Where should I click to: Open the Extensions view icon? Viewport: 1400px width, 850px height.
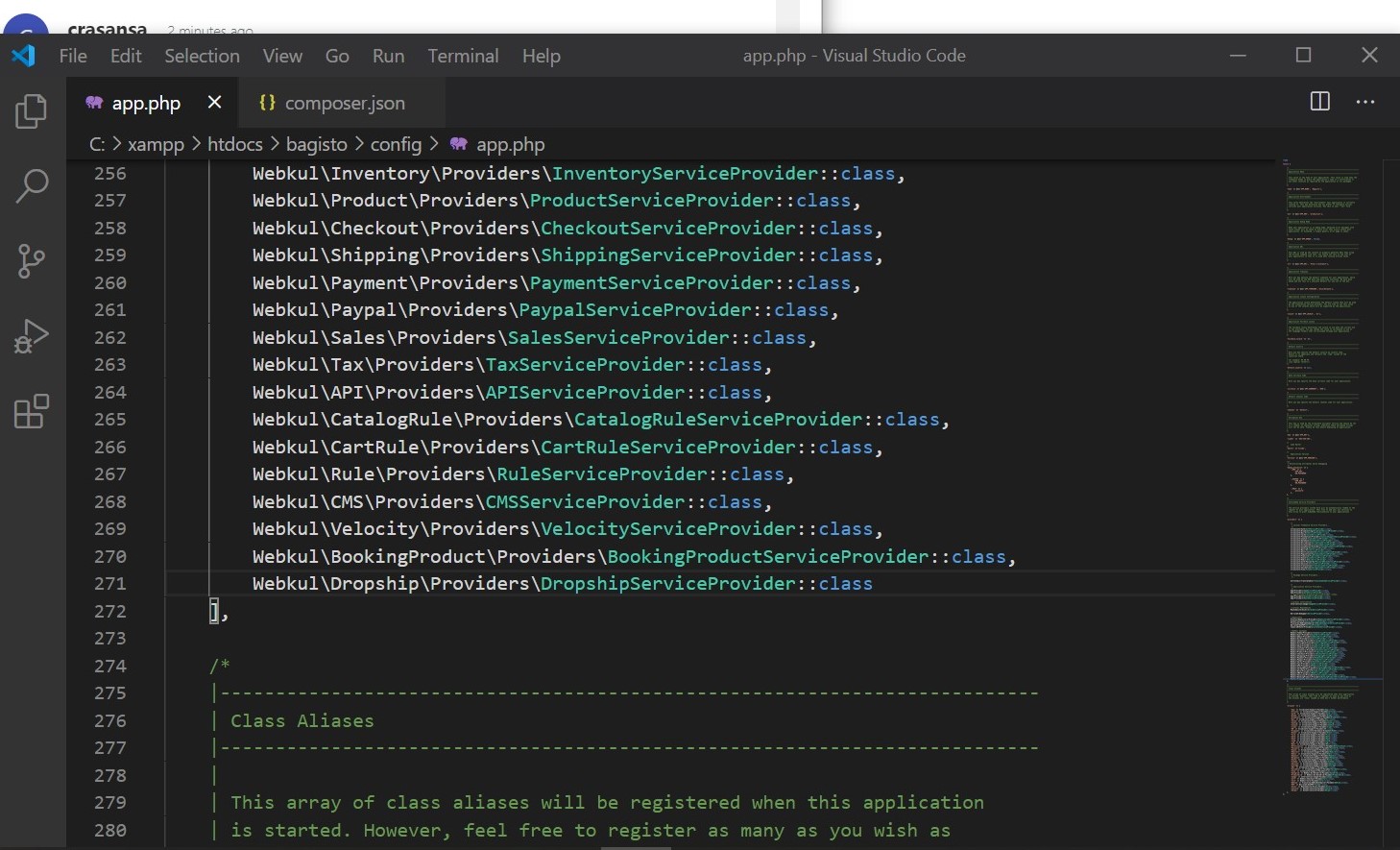[x=32, y=411]
